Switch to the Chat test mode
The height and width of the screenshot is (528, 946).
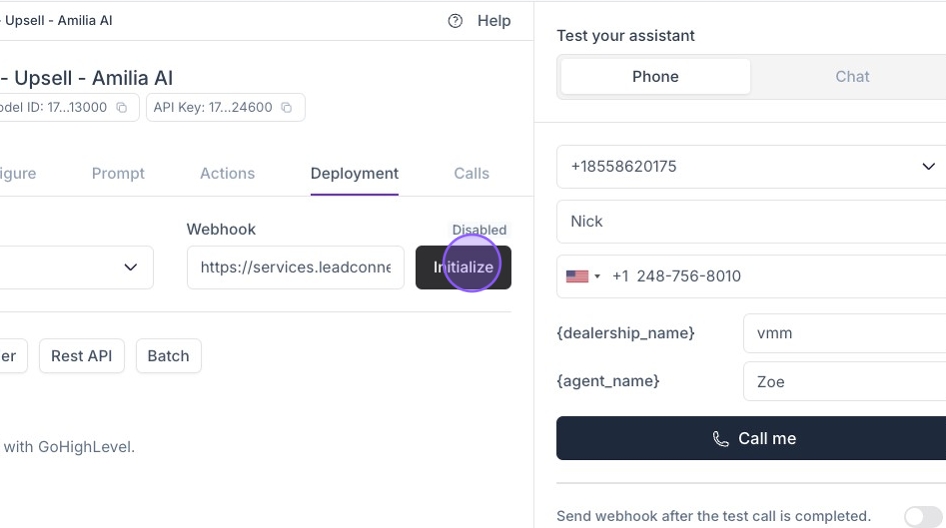click(852, 77)
